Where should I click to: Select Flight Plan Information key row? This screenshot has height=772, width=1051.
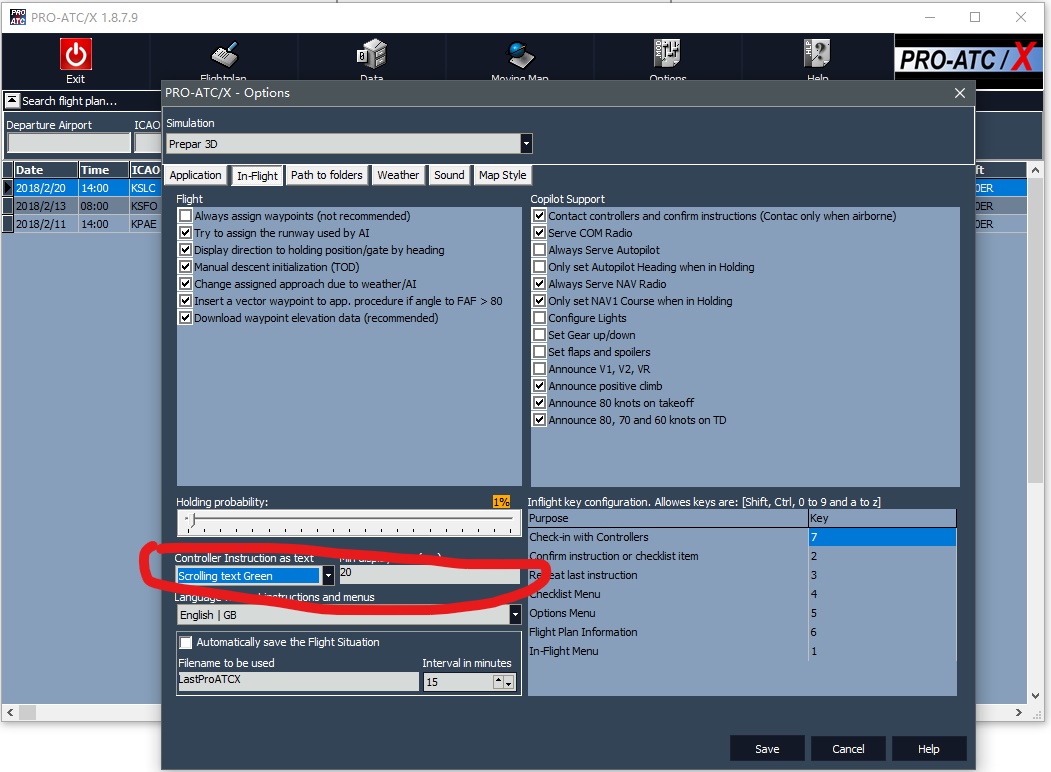pyautogui.click(x=742, y=632)
